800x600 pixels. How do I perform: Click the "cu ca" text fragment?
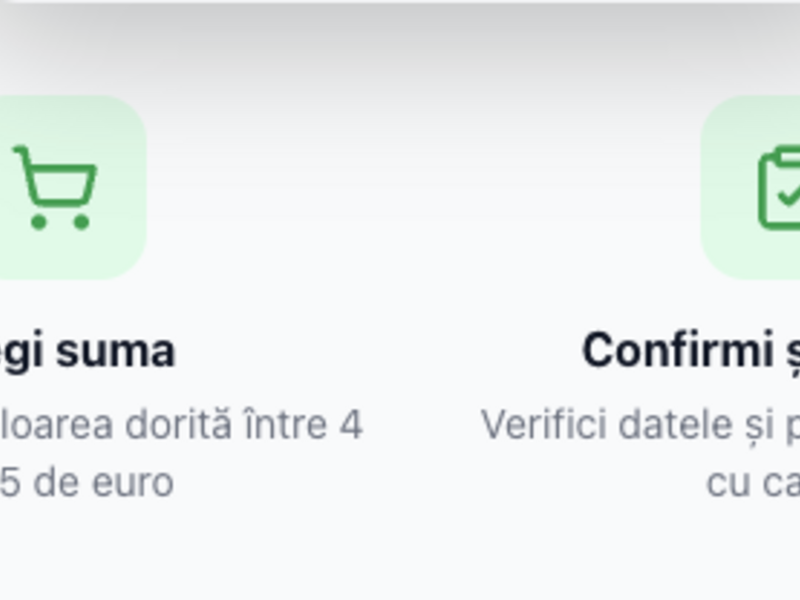752,483
